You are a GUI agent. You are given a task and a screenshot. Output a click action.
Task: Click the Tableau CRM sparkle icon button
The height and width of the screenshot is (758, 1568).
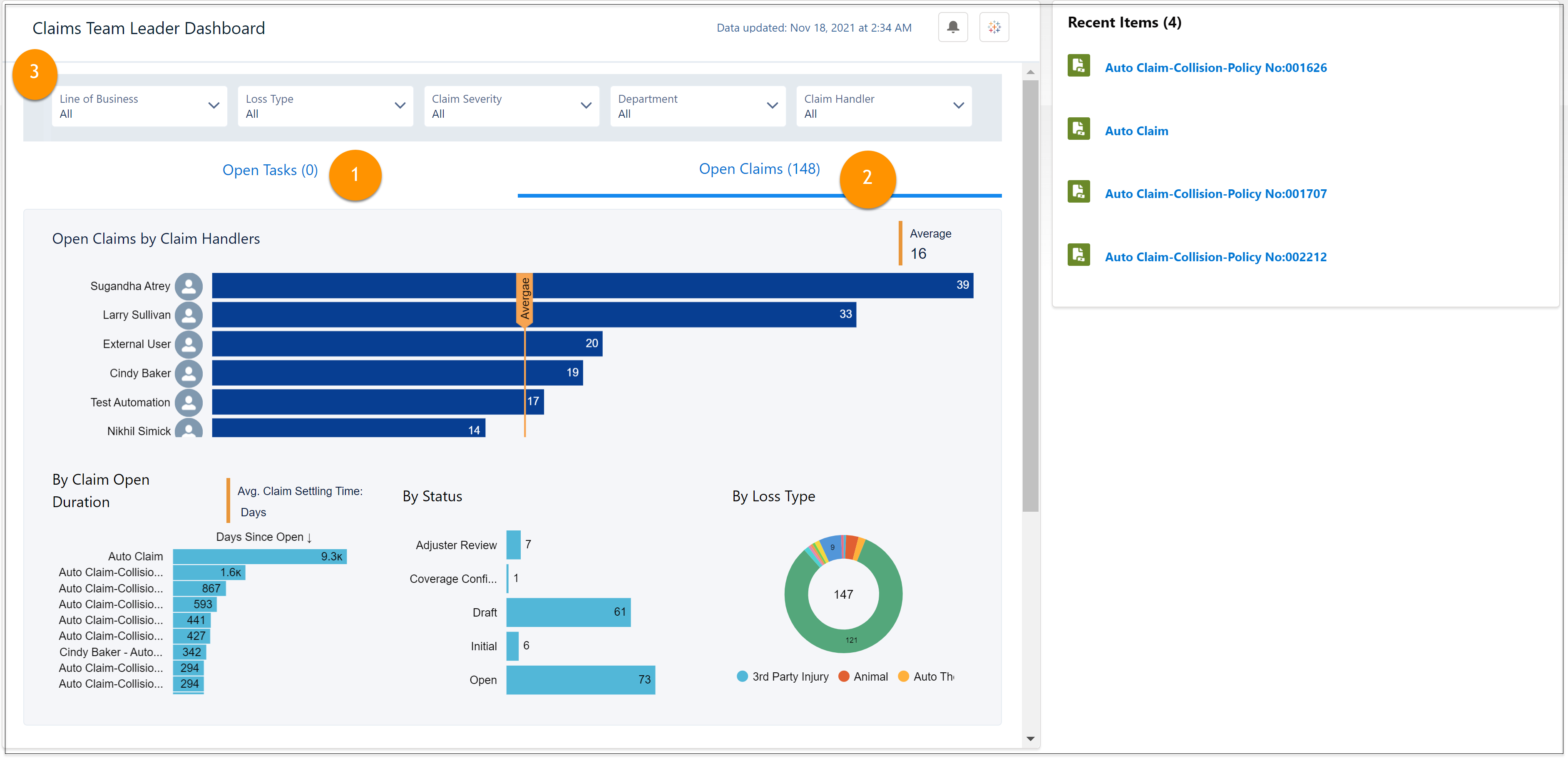click(994, 27)
